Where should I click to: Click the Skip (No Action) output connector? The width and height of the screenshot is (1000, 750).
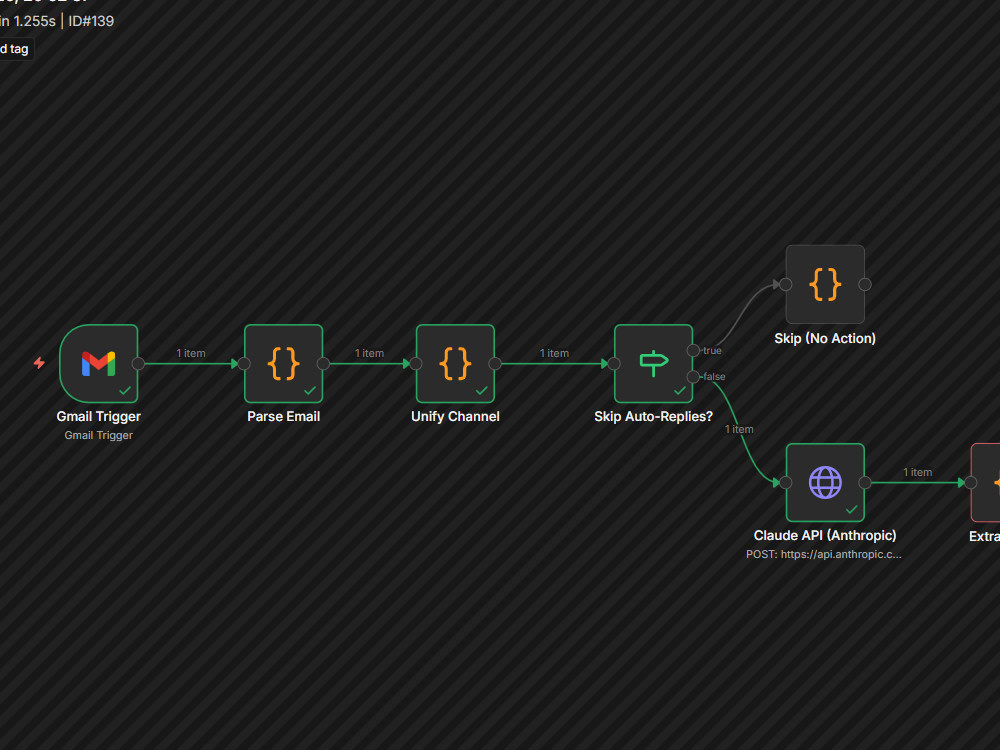(x=865, y=284)
